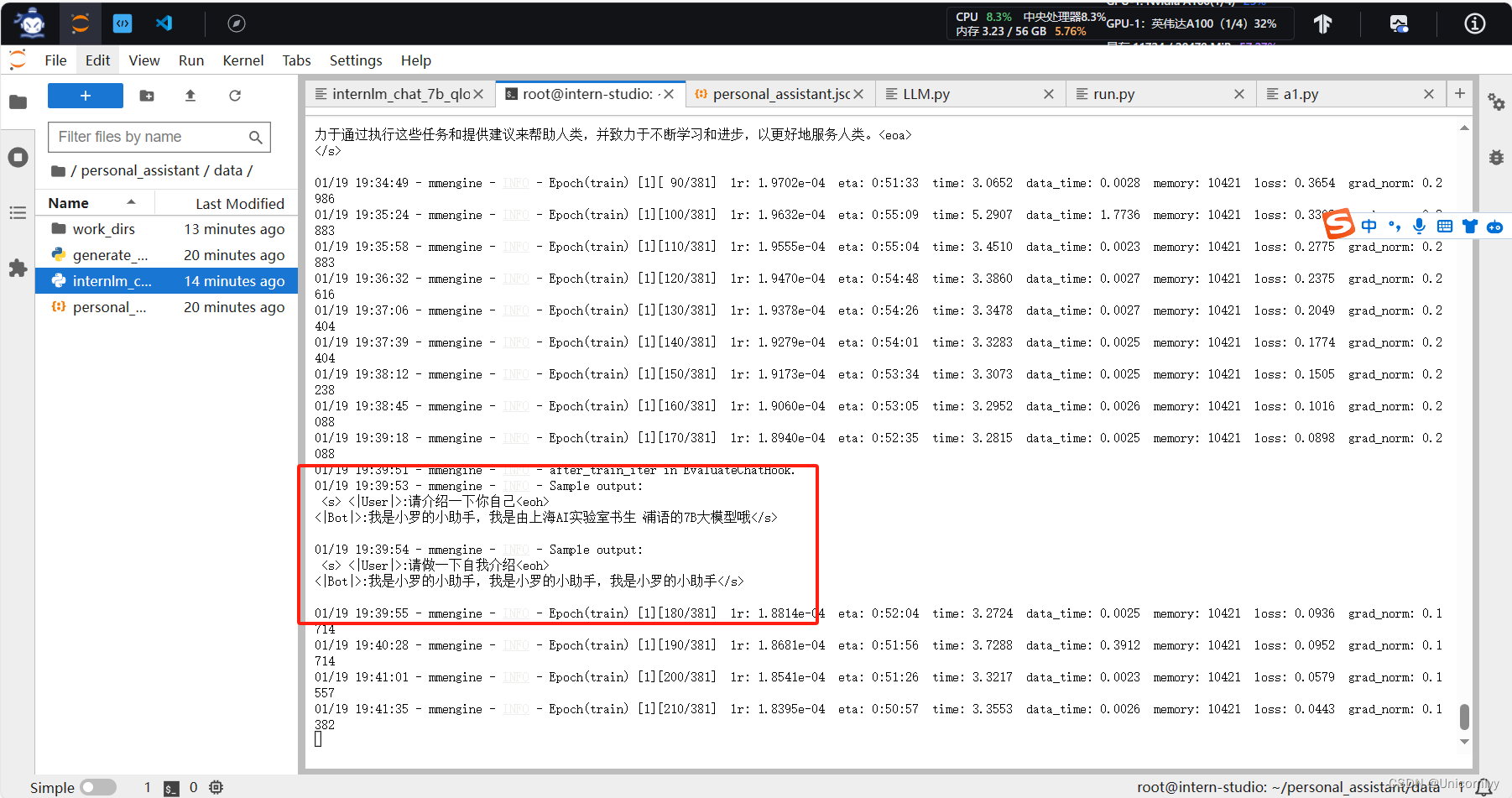Open the Help menu

[x=415, y=60]
